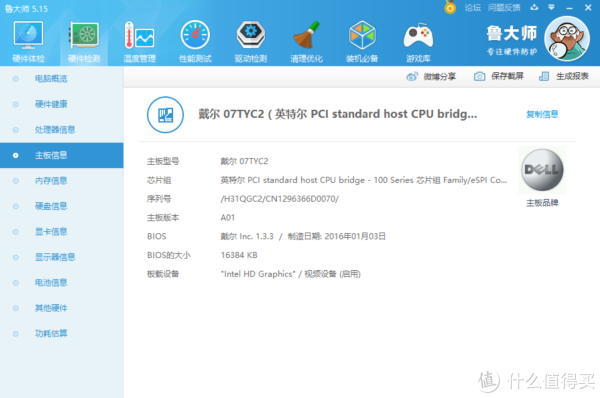Click the 鲁大师 mascot avatar
Screen dimensions: 600x398
pyautogui.click(x=567, y=39)
